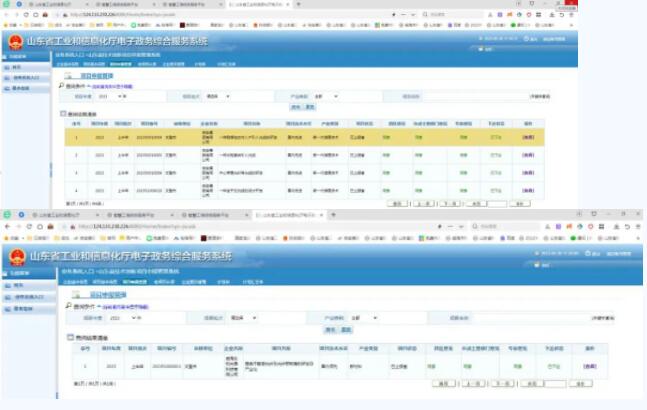
Task: Click the 服务系统入口 sidebar icon in the four-result window
Action: [7, 78]
